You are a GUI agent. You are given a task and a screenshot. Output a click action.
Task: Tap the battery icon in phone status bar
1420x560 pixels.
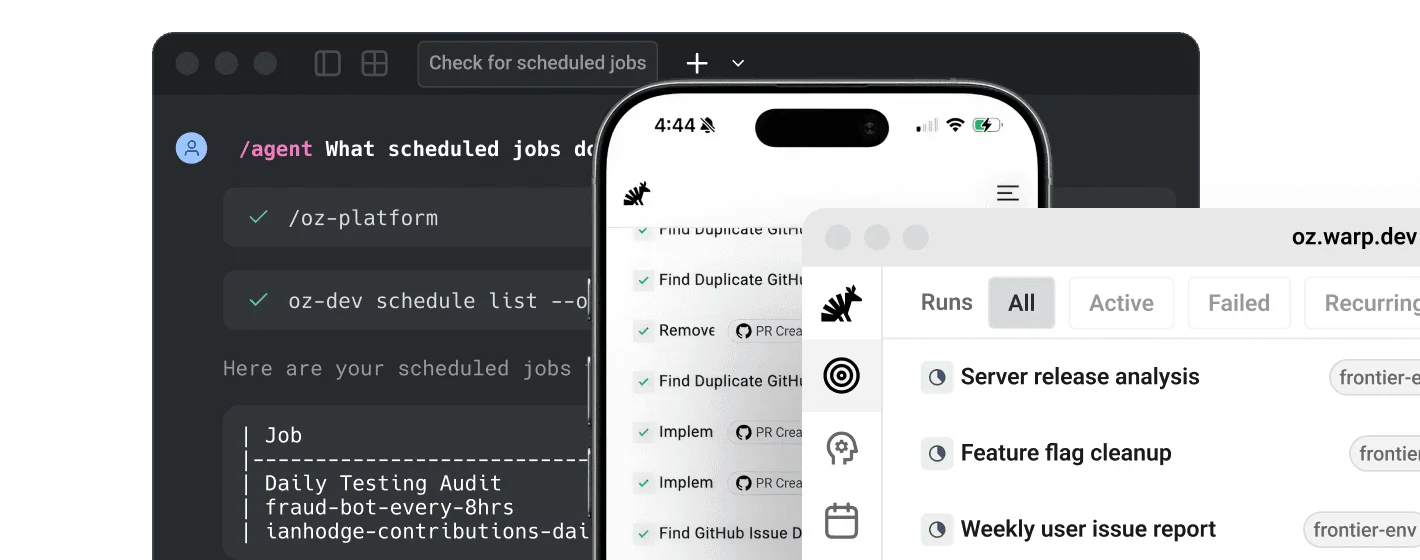click(987, 125)
